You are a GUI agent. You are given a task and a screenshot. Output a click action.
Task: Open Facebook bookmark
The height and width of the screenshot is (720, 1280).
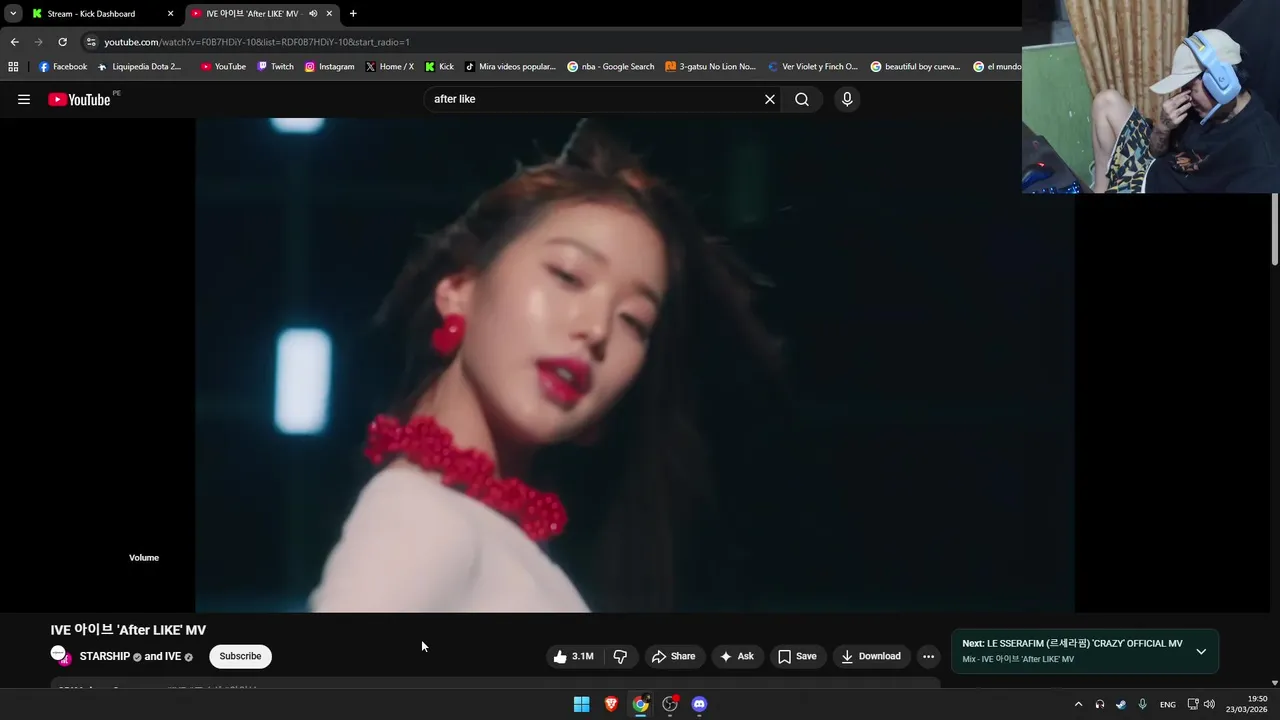click(x=63, y=67)
